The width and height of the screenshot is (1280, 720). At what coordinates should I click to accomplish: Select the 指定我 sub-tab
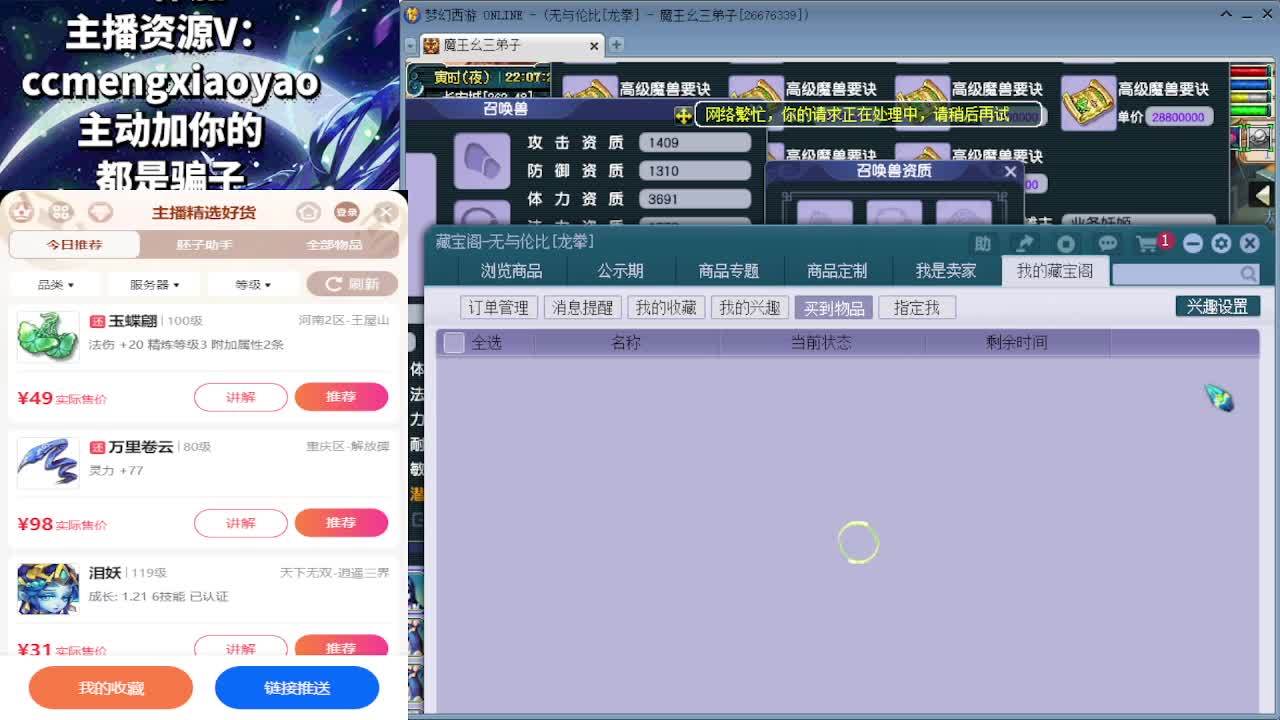917,308
